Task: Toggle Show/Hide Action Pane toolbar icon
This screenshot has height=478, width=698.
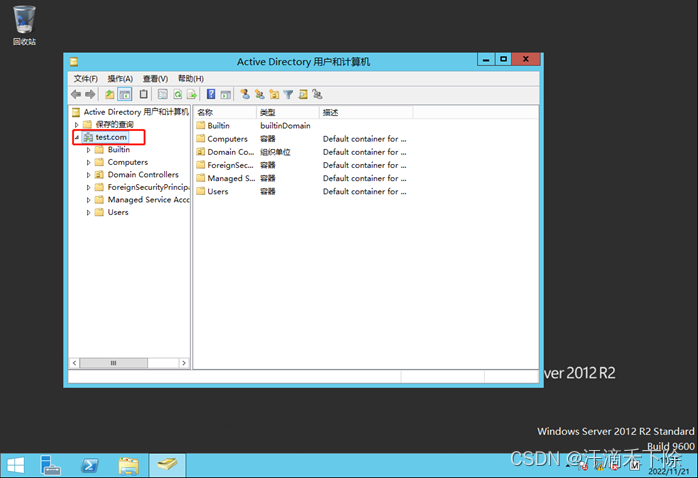Action: pyautogui.click(x=226, y=94)
